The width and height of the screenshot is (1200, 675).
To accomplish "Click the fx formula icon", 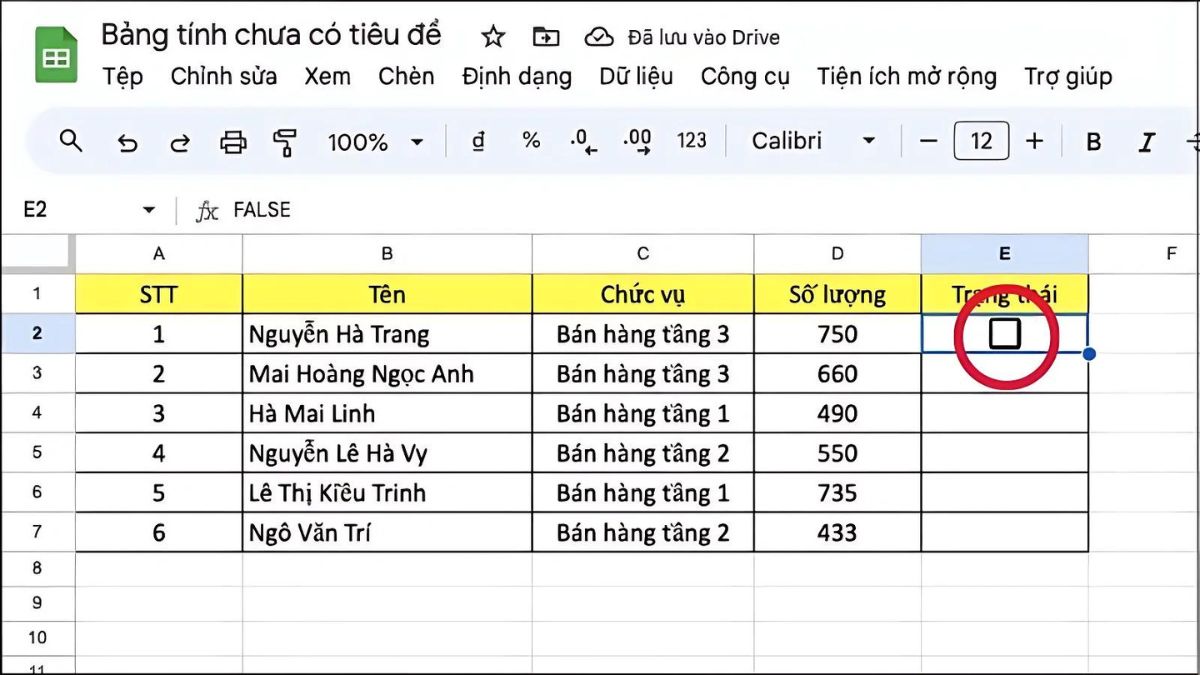I will click(x=207, y=210).
